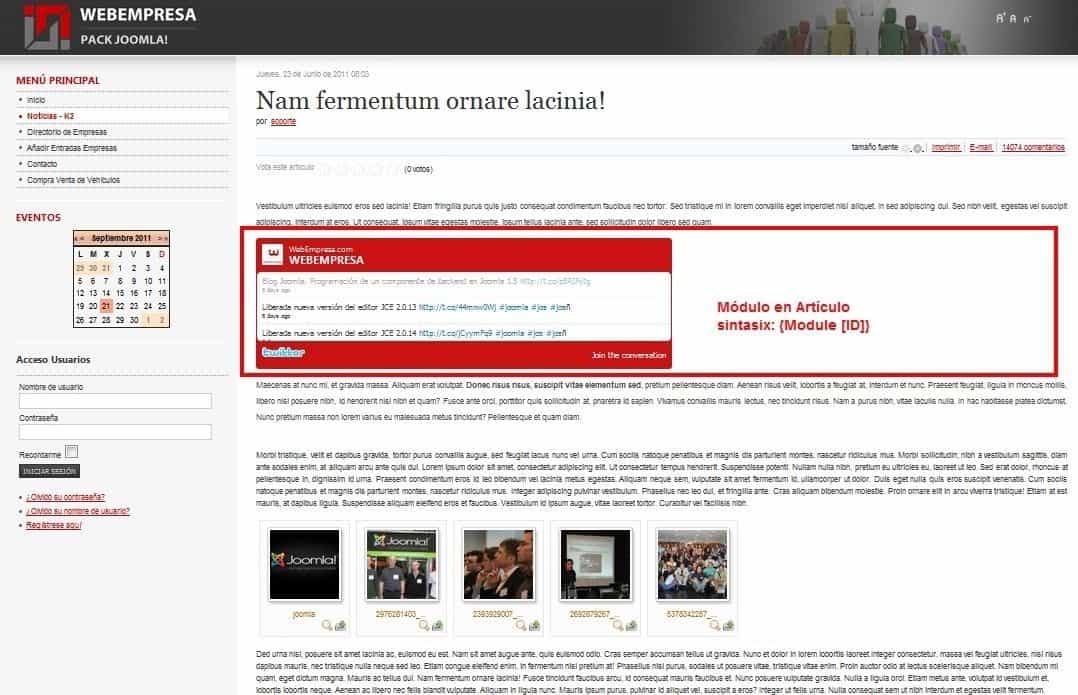Go to previous year in the events calendar

[76, 239]
